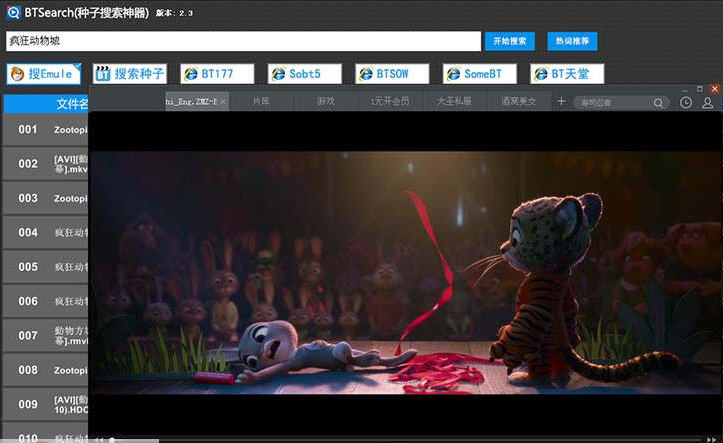Select the 搜索种子 search source
This screenshot has height=443, width=723.
(x=130, y=74)
